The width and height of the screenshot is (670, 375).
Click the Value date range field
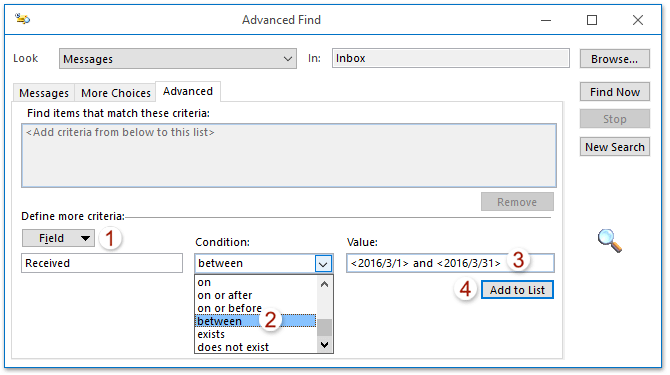click(450, 263)
